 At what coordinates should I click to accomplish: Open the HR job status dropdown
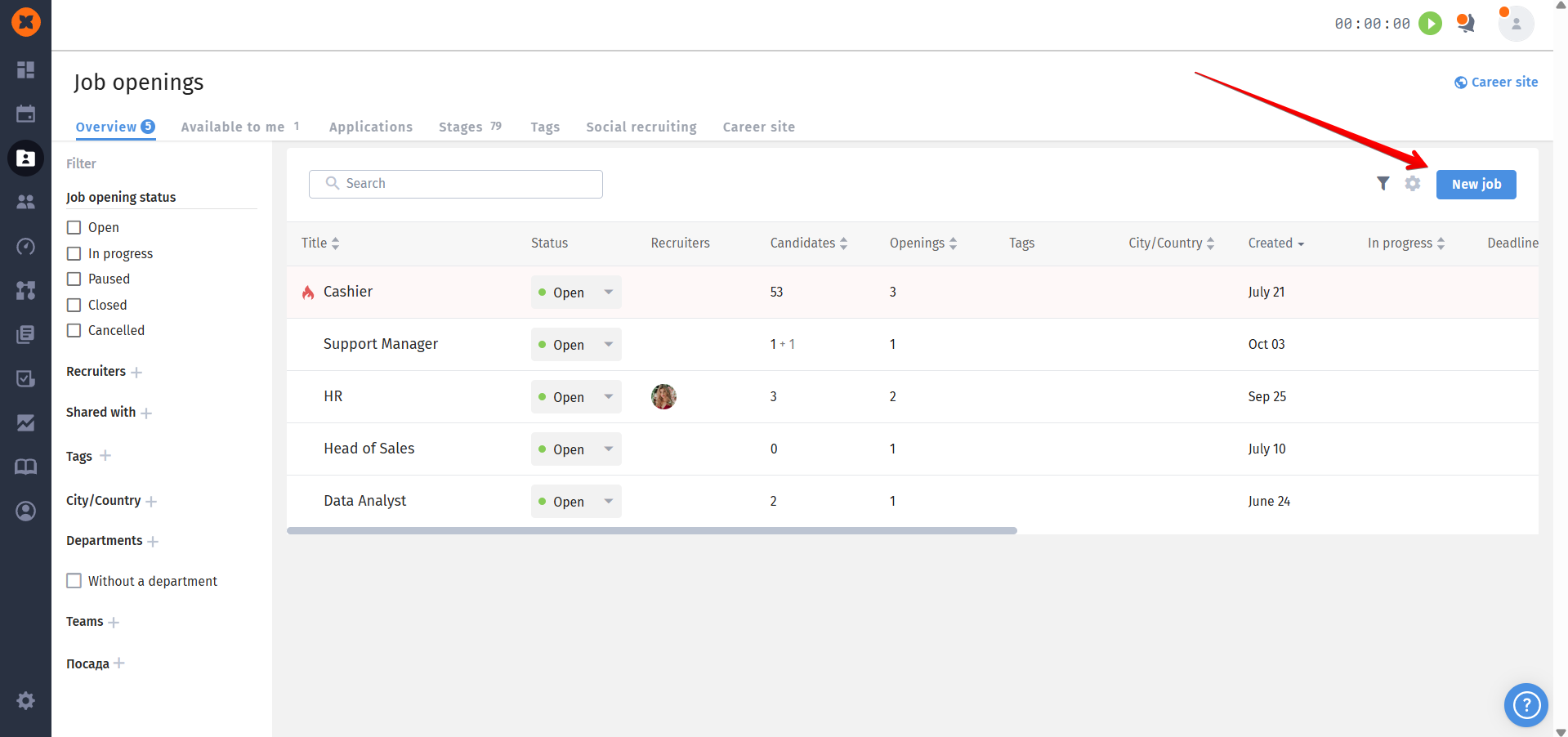pos(576,396)
